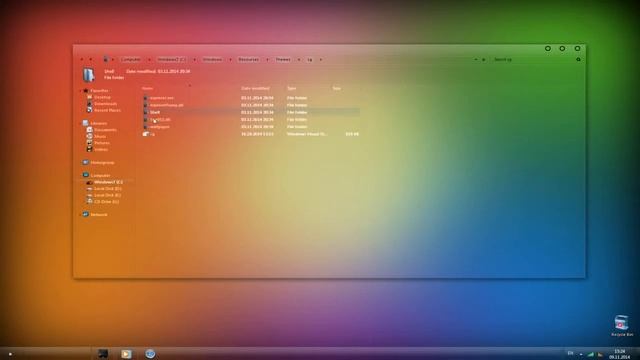Select the Themes breadcrumb segment
Image resolution: width=640 pixels, height=360 pixels.
283,60
